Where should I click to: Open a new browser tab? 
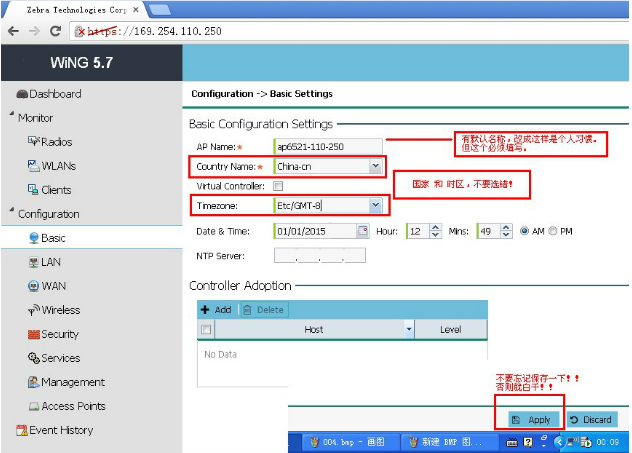[x=160, y=10]
